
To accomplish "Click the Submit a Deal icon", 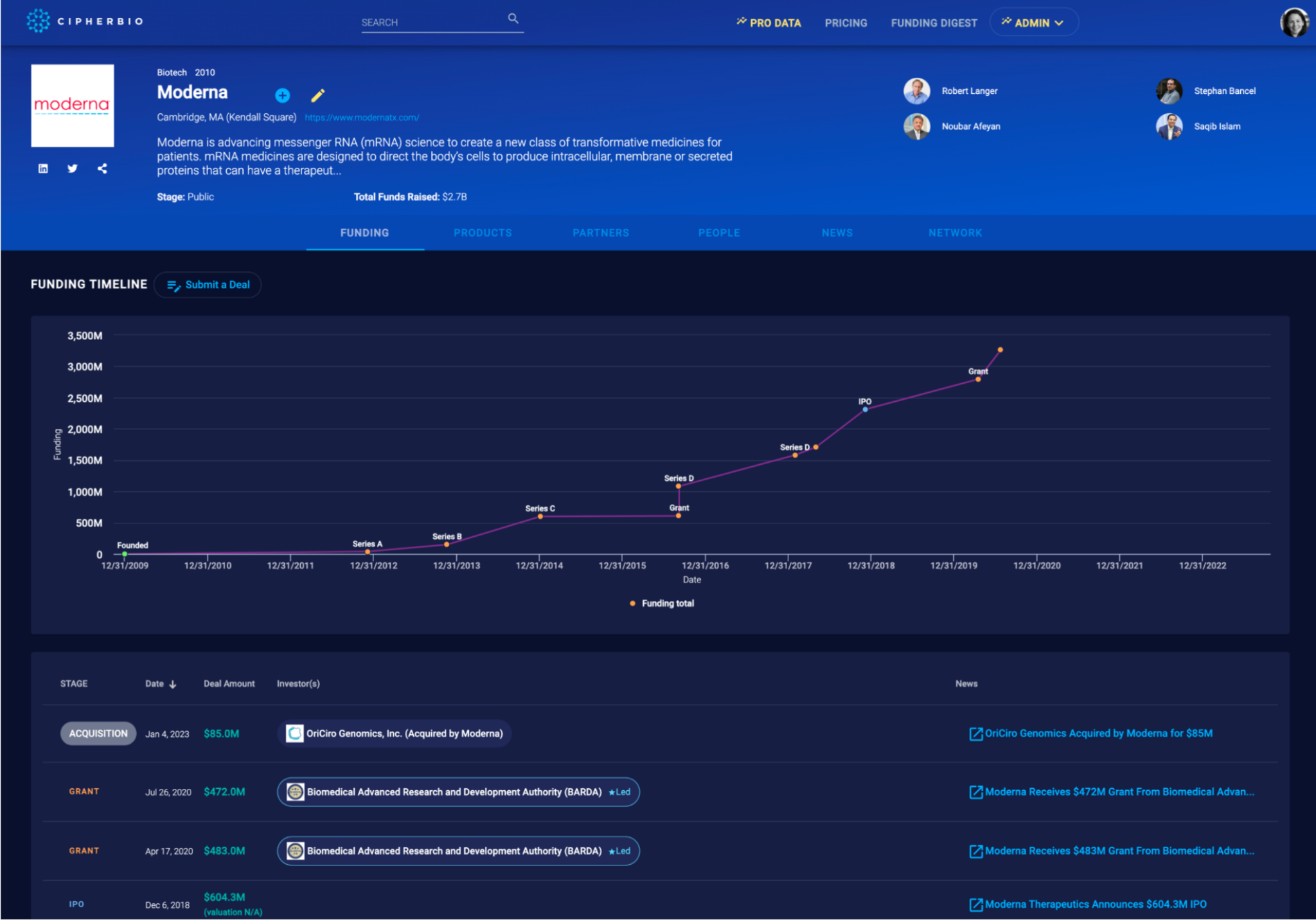I will (x=173, y=285).
